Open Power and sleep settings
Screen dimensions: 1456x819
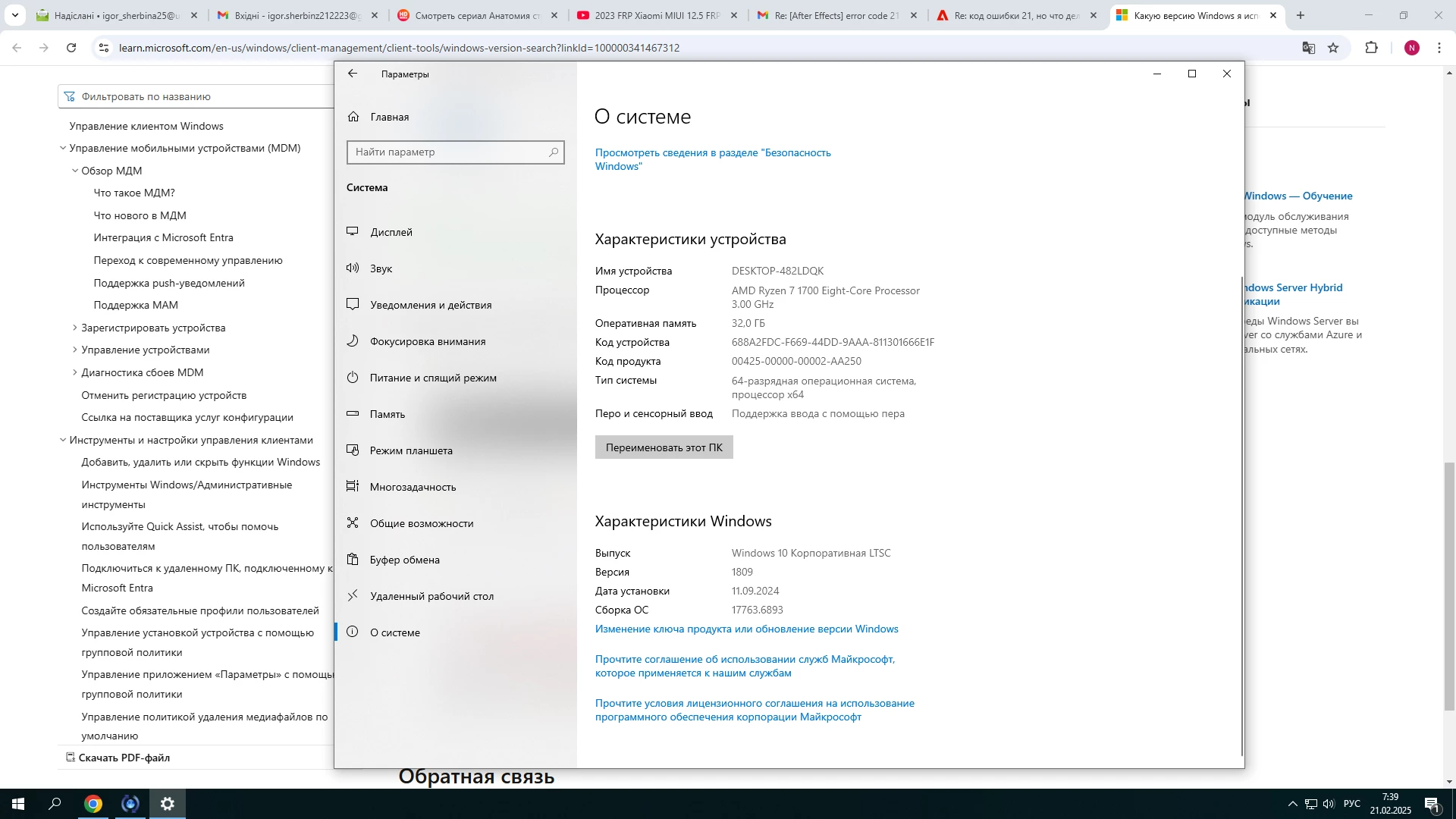[x=433, y=378]
